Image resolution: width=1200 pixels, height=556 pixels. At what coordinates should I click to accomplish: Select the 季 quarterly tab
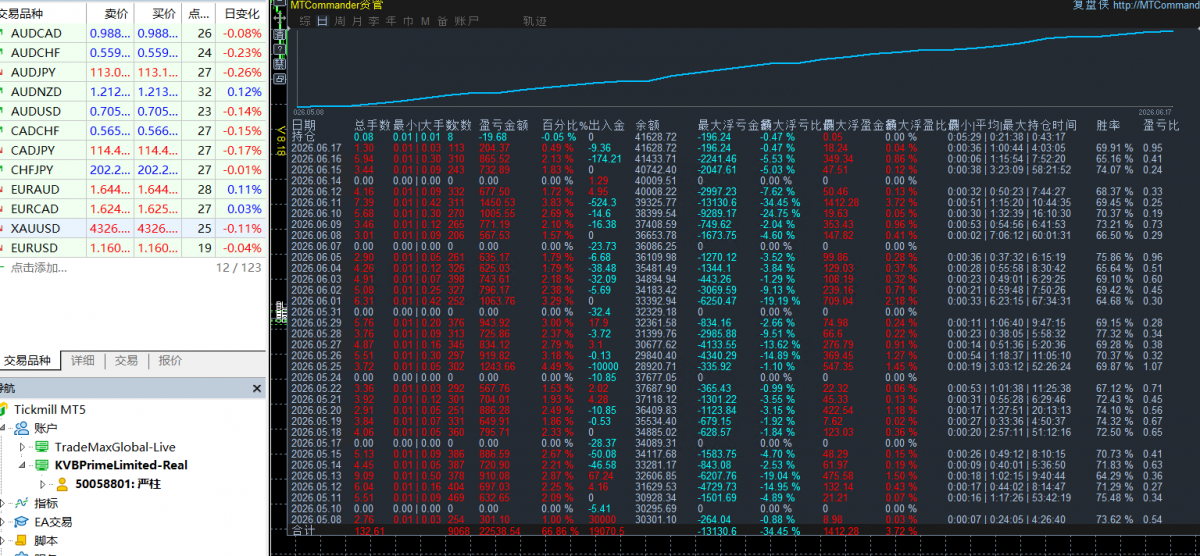tap(374, 21)
